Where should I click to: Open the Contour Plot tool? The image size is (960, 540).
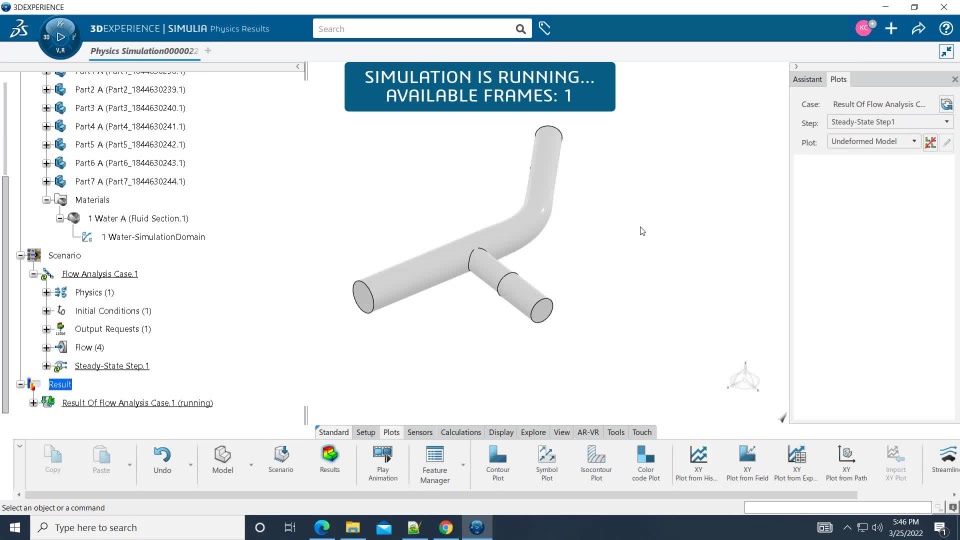pos(497,462)
